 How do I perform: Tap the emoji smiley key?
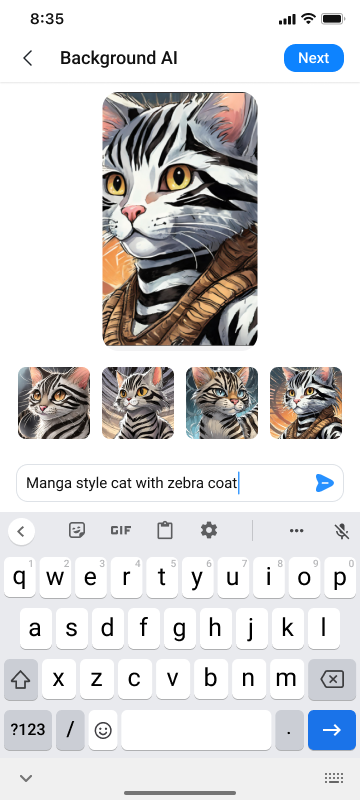(x=103, y=730)
